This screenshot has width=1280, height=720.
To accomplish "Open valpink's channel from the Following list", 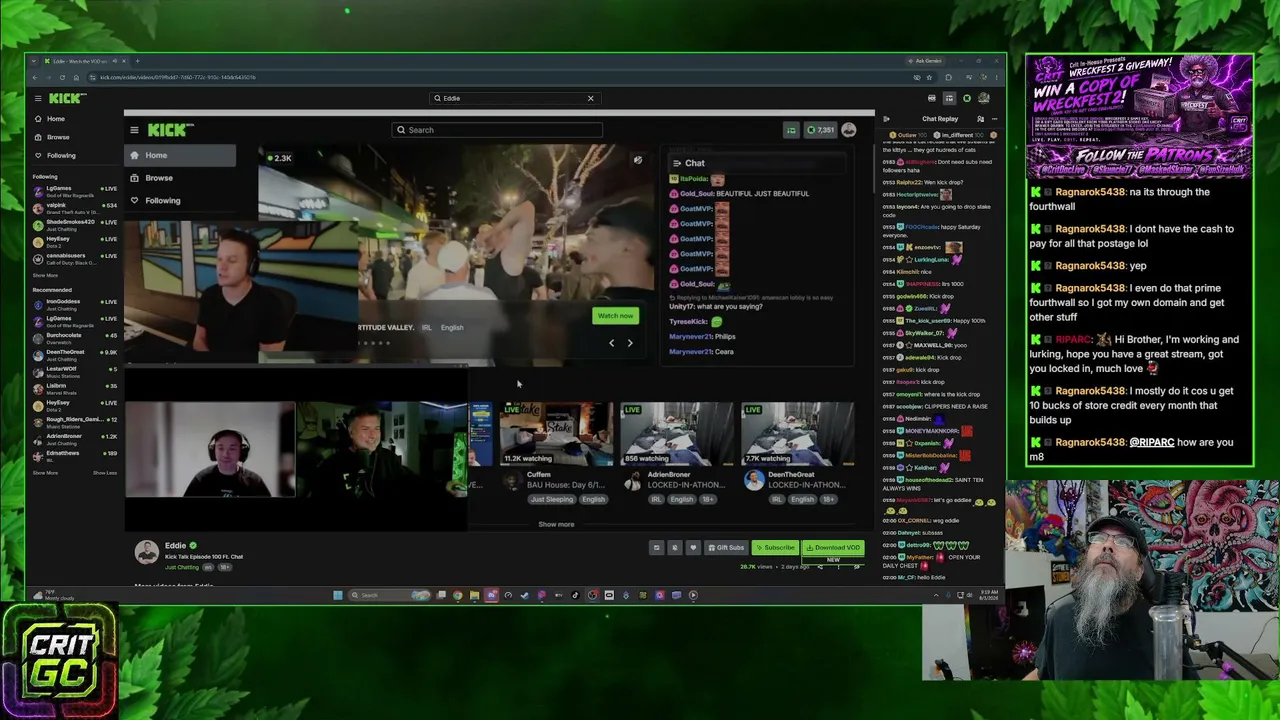I will pyautogui.click(x=75, y=207).
